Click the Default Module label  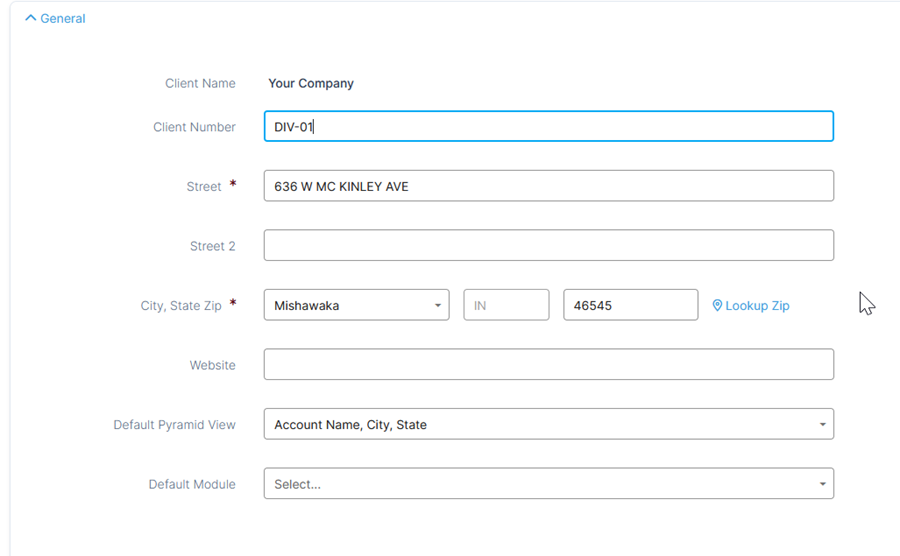coord(192,484)
